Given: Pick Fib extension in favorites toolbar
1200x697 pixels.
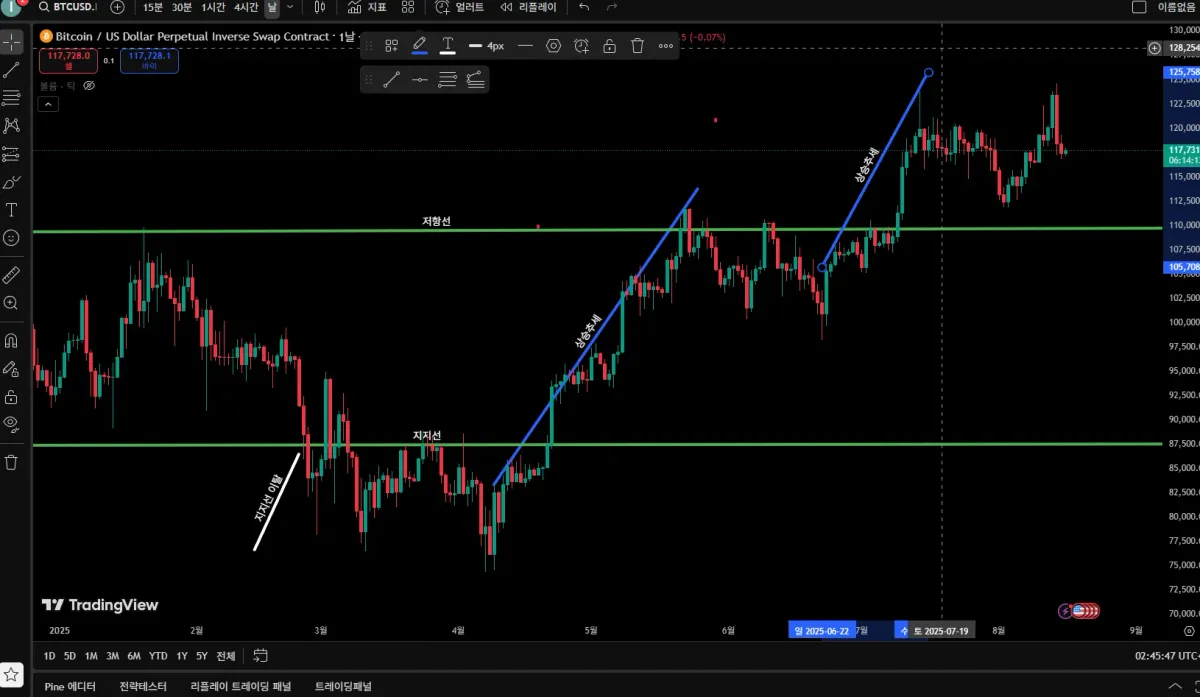Looking at the screenshot, I should point(476,80).
